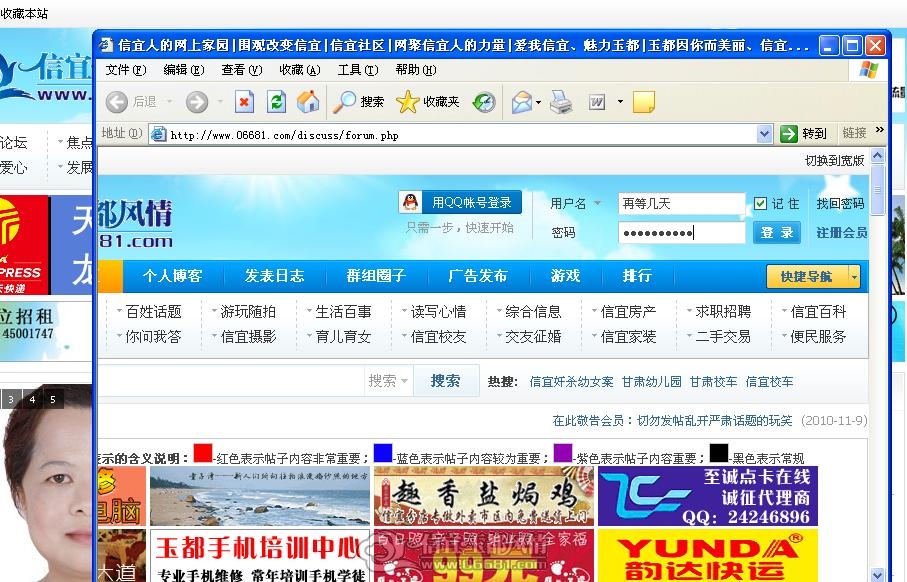The height and width of the screenshot is (582, 907).
Task: Open the 文件(F) menu
Action: tap(126, 70)
